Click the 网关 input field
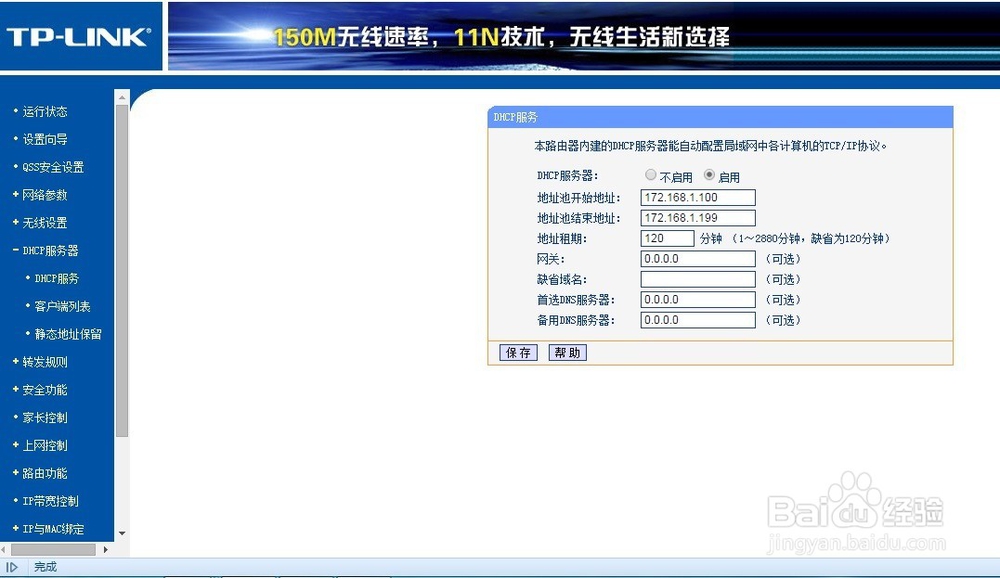 tap(698, 259)
